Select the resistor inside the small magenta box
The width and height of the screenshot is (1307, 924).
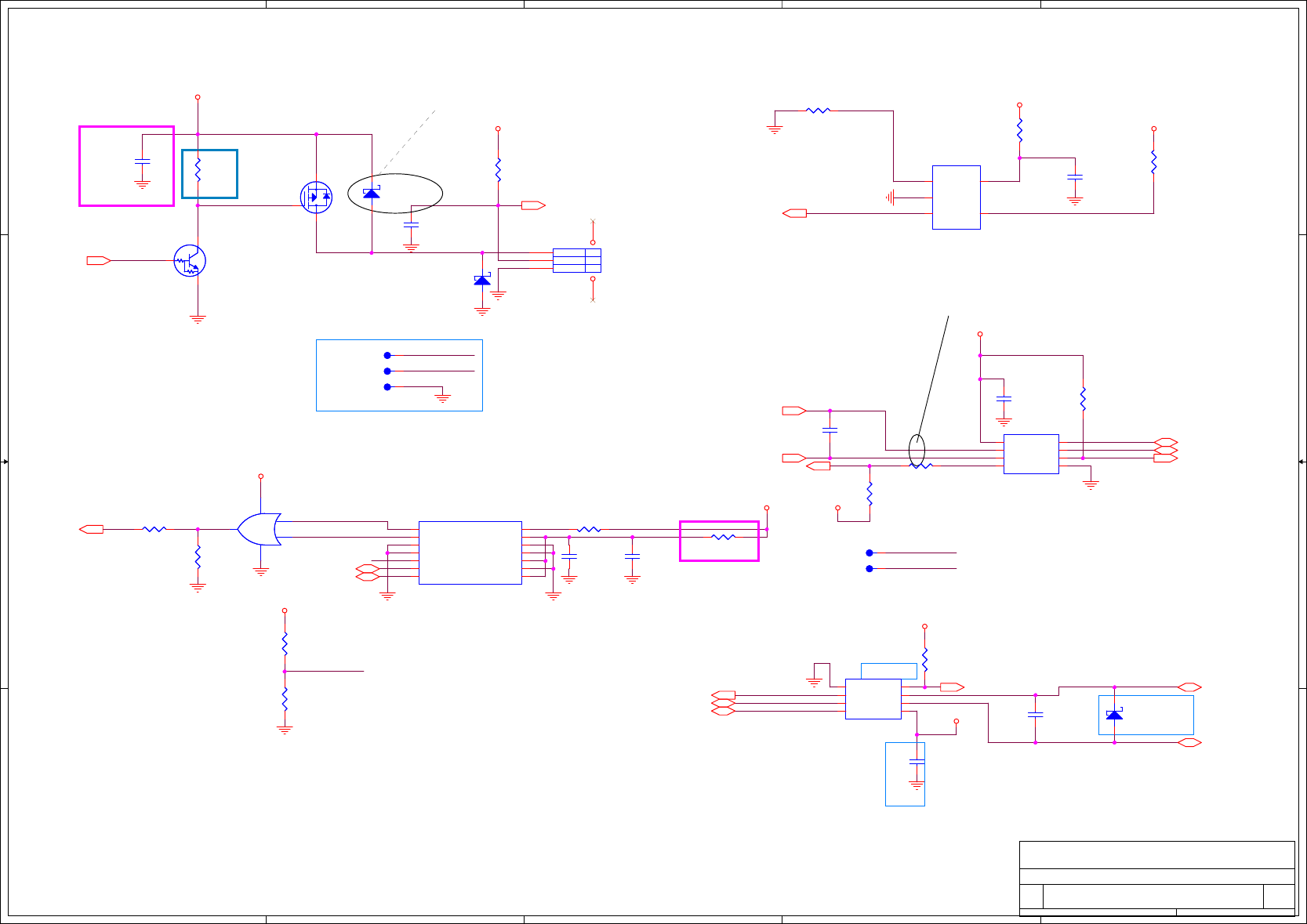point(723,537)
